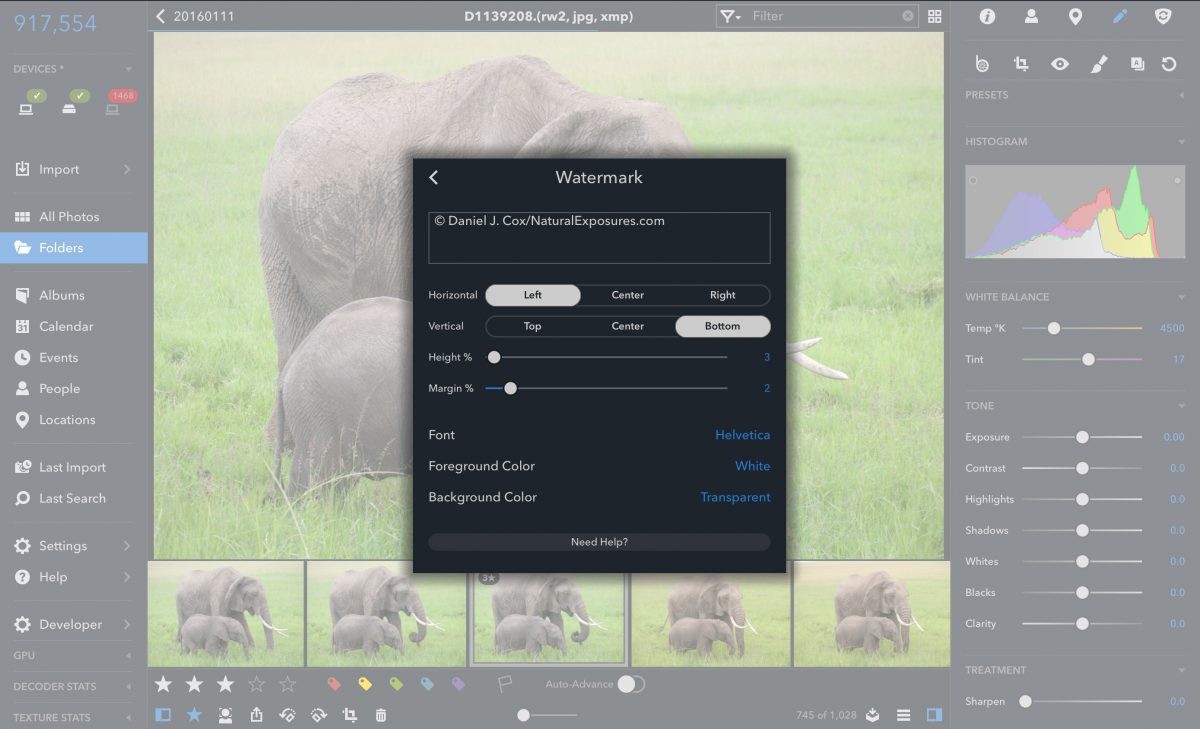The image size is (1200, 729).
Task: Select the Edit pencil panel icon
Action: click(x=1120, y=16)
